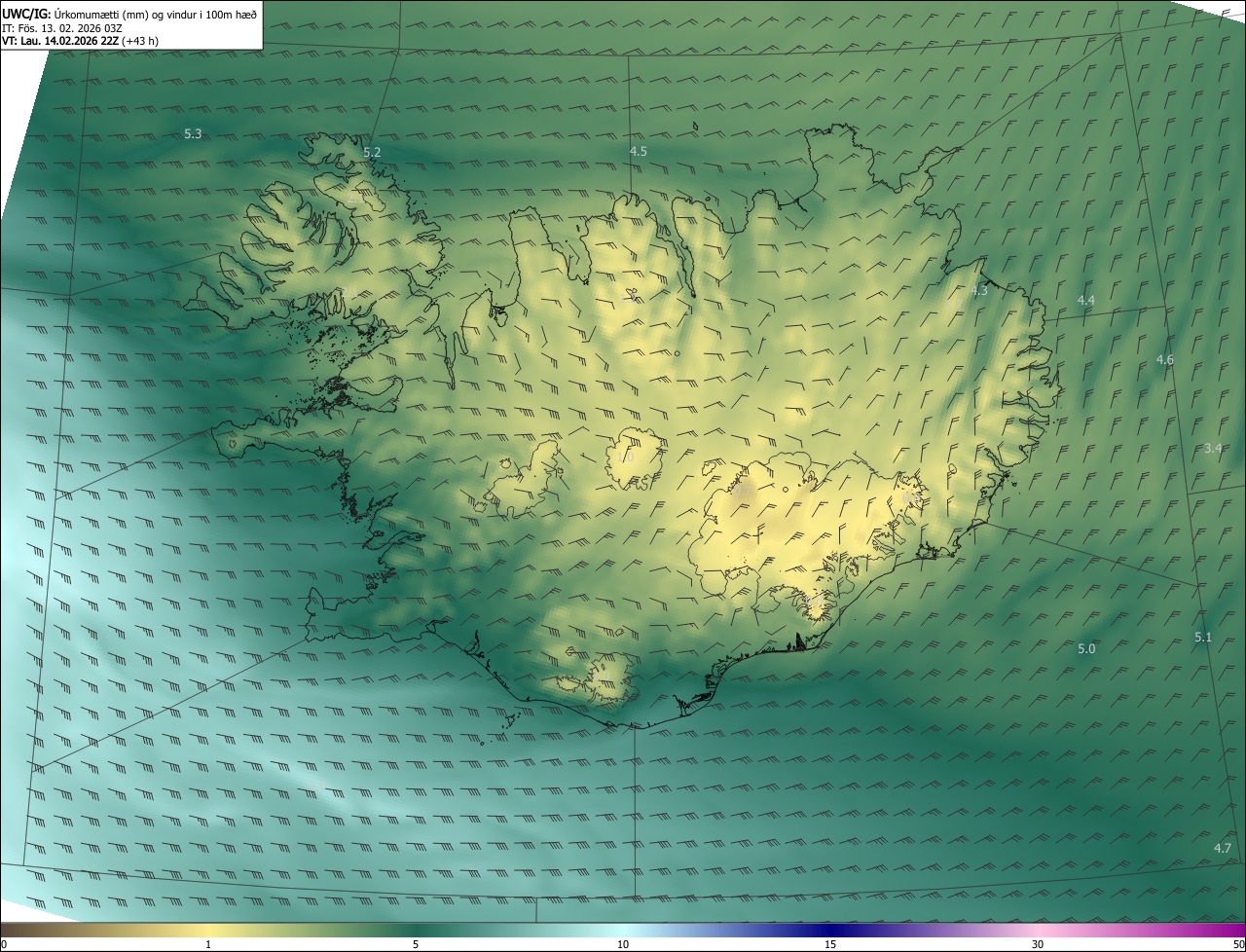Click the 5.0 value label on map
1246x952 pixels.
(1086, 648)
